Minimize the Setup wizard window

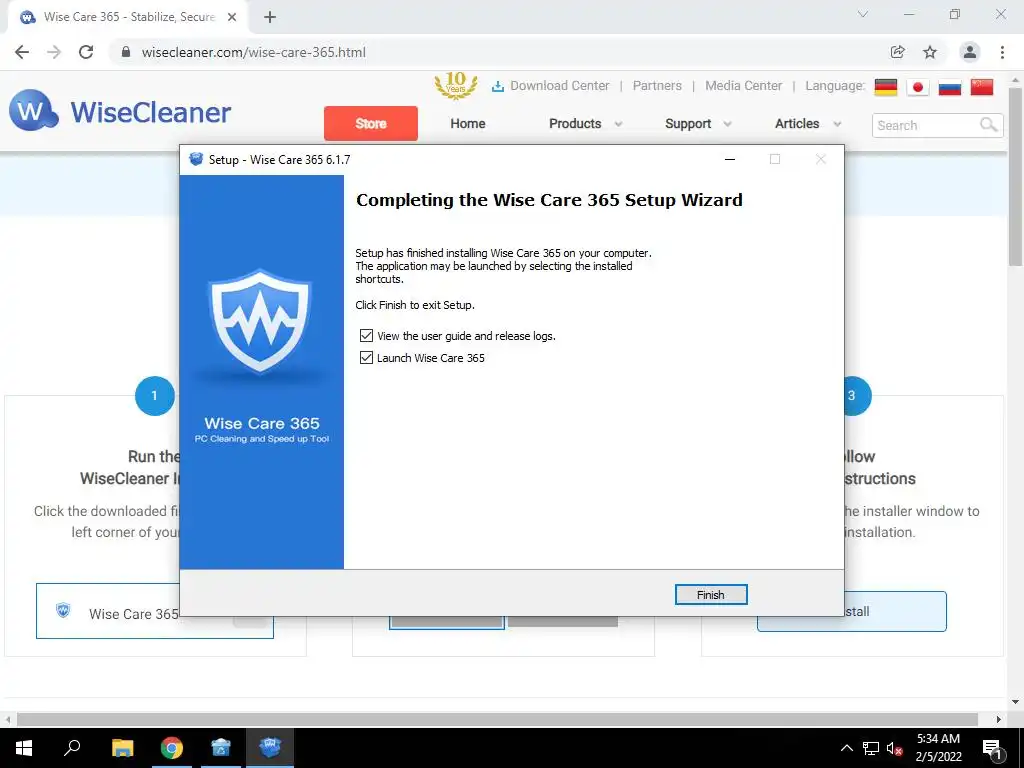point(730,159)
